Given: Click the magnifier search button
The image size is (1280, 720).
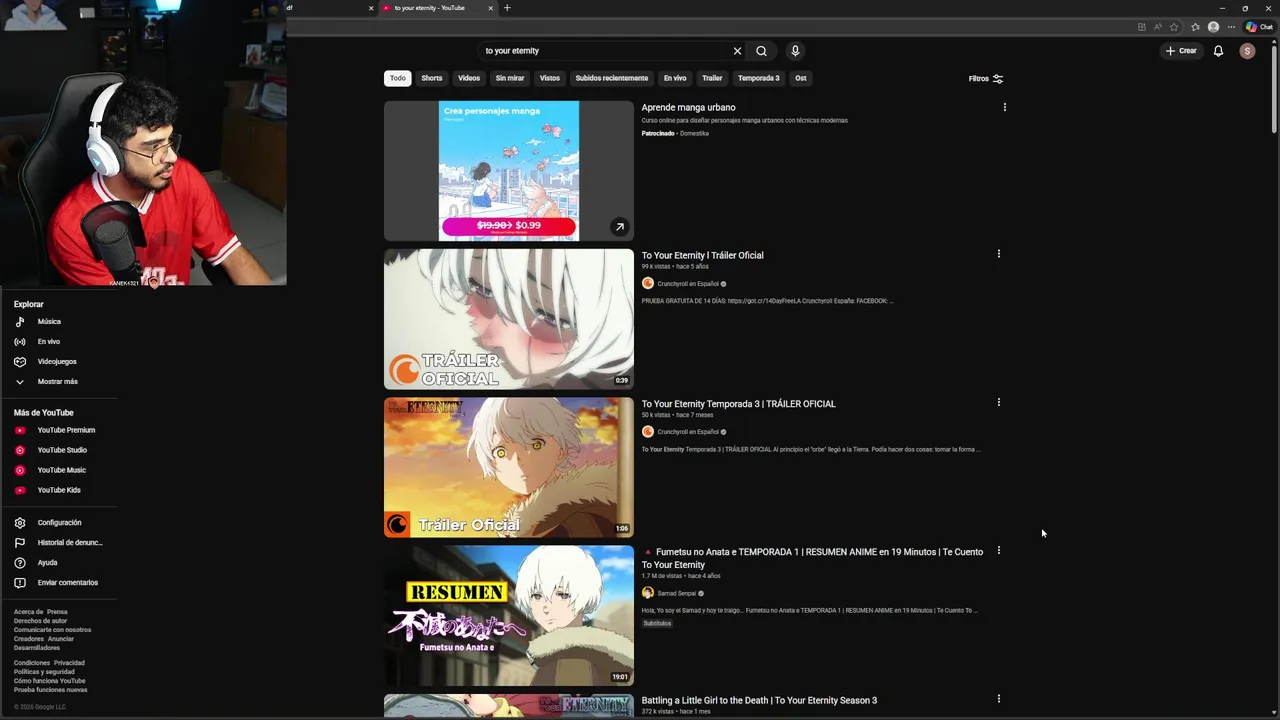Looking at the screenshot, I should click(761, 51).
